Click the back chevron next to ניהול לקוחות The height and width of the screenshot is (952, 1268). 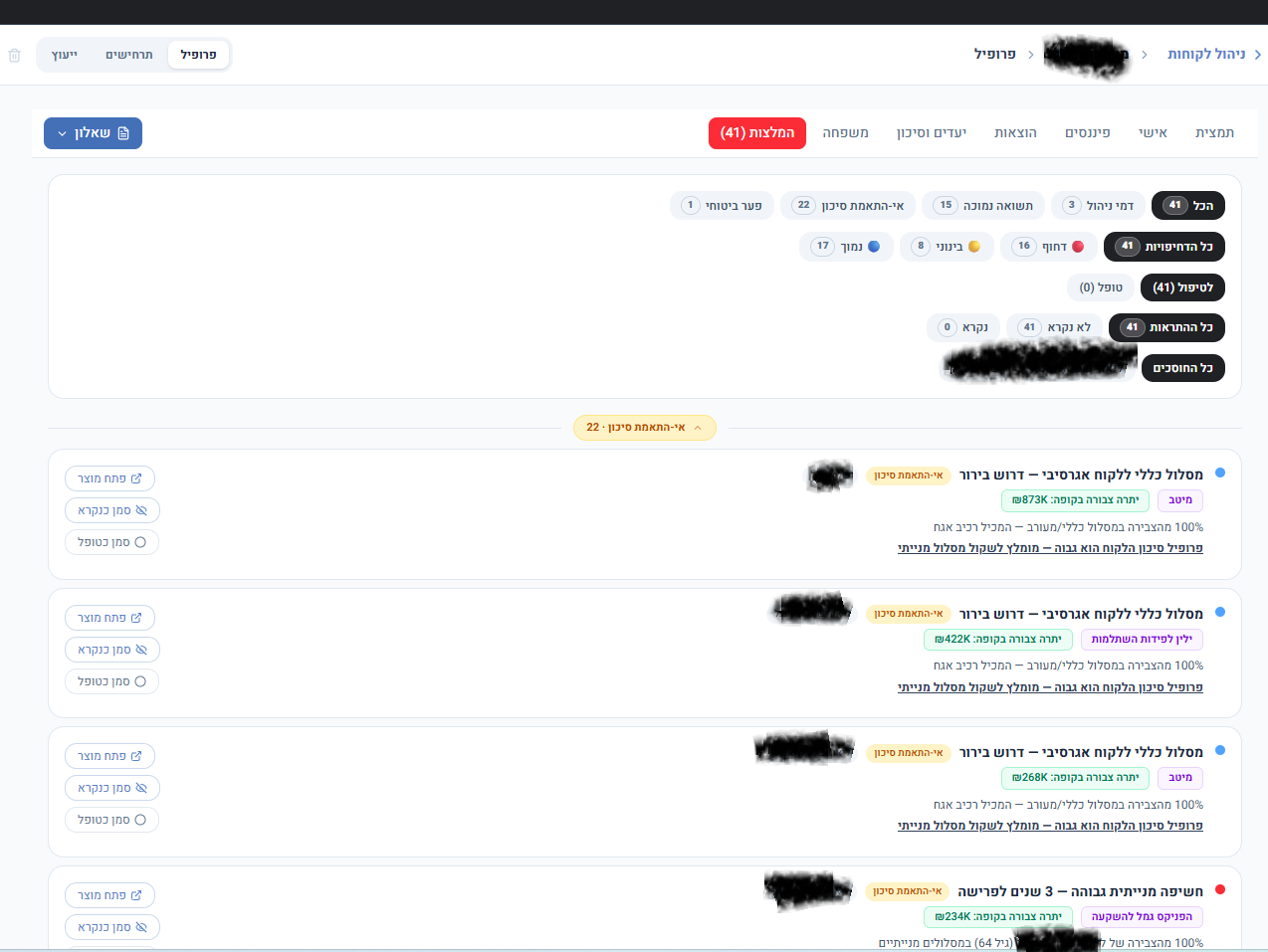click(x=1258, y=55)
